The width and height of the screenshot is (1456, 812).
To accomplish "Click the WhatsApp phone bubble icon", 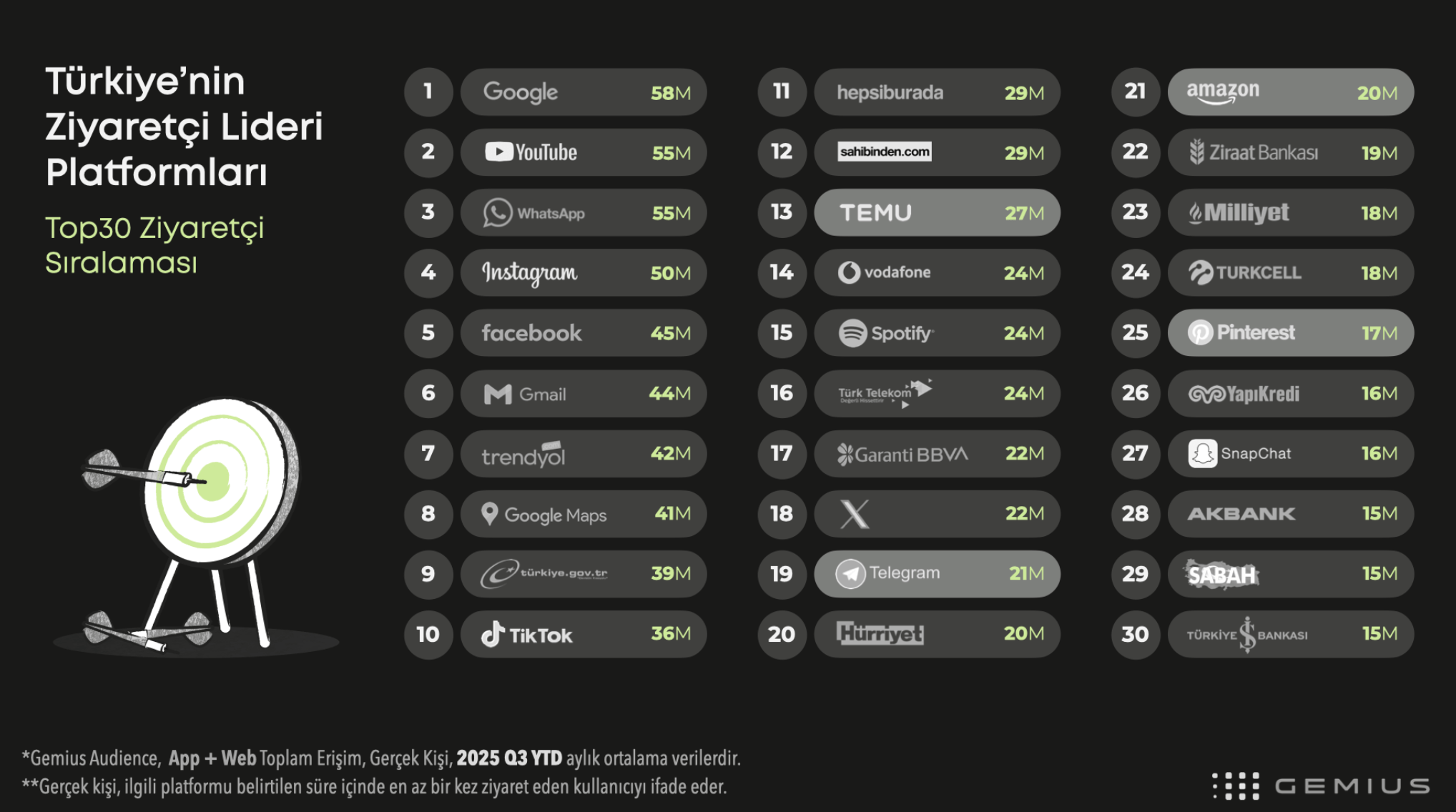I will (x=497, y=213).
